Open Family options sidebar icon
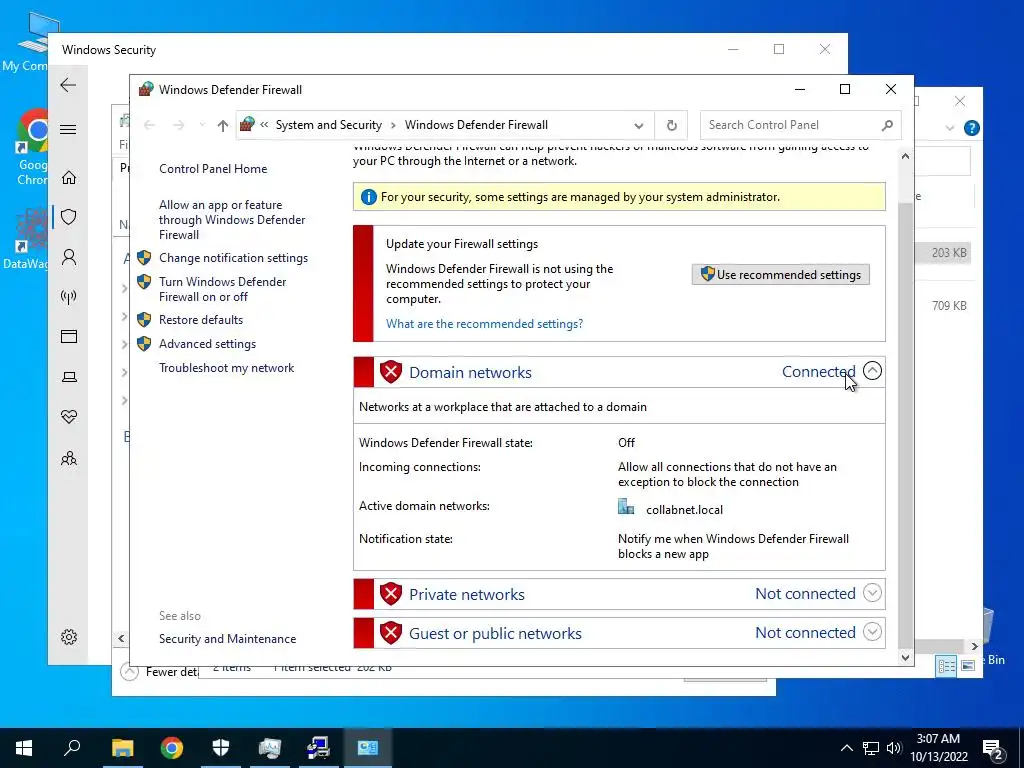The image size is (1024, 768). tap(69, 458)
